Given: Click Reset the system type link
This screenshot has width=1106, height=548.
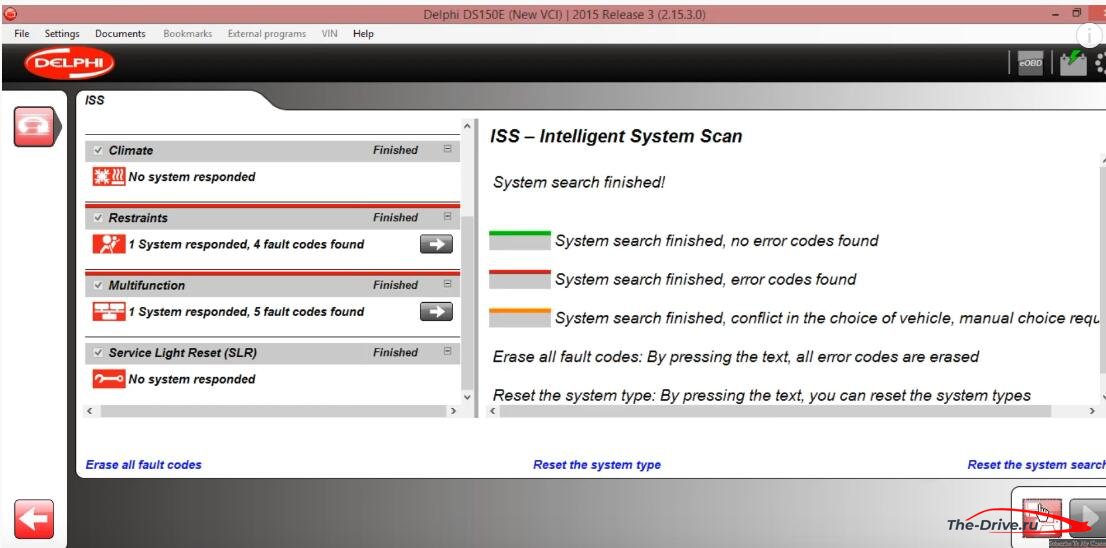Looking at the screenshot, I should coord(597,465).
